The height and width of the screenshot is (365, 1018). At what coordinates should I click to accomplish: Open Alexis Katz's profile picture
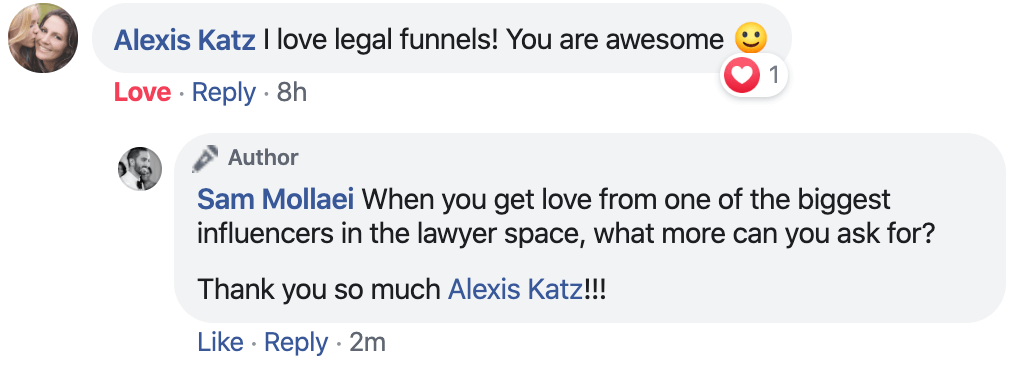coord(43,38)
